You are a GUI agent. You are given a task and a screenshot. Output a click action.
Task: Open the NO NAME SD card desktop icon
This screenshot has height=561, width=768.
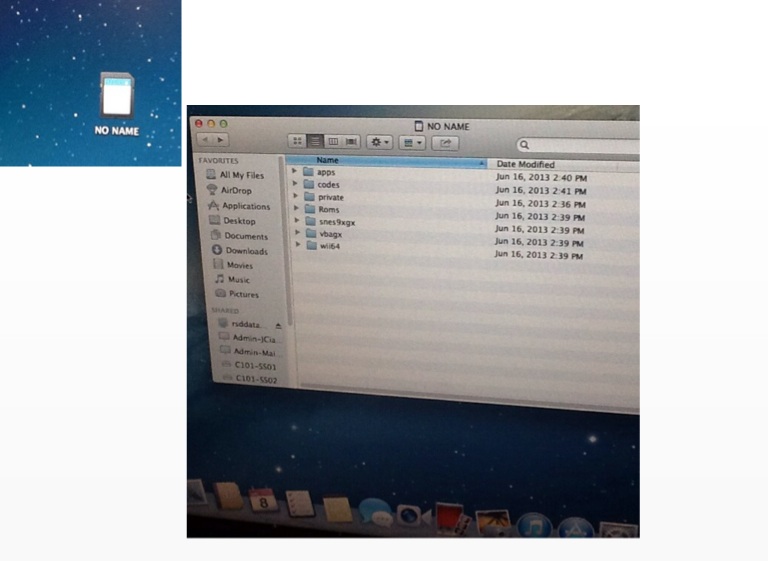[116, 98]
